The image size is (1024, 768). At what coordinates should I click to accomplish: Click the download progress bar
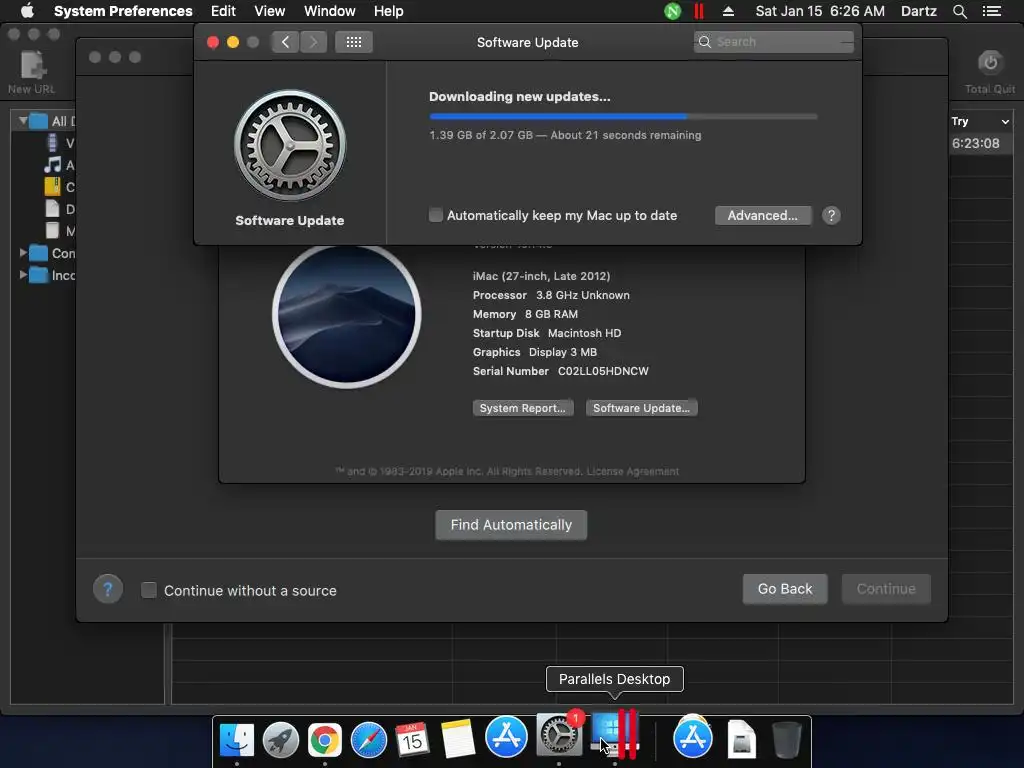(x=623, y=116)
